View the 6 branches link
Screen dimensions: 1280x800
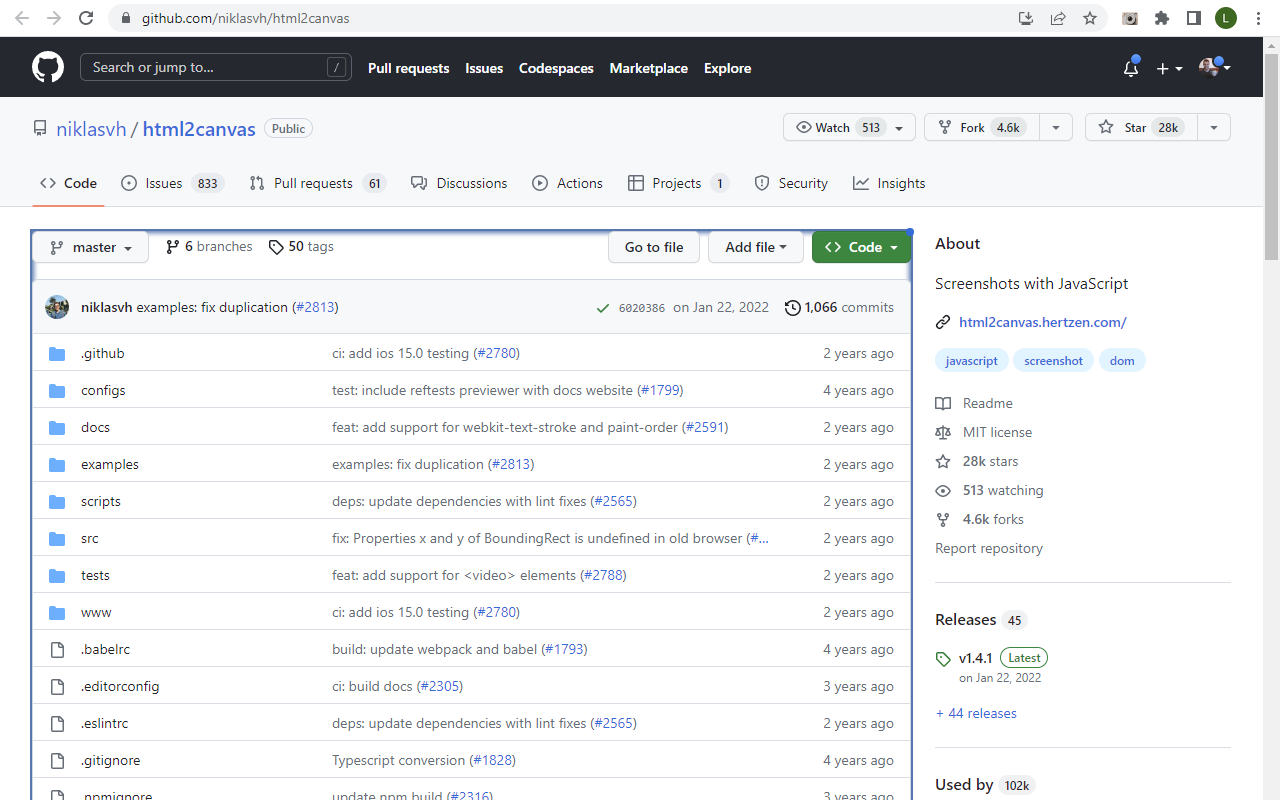[209, 246]
